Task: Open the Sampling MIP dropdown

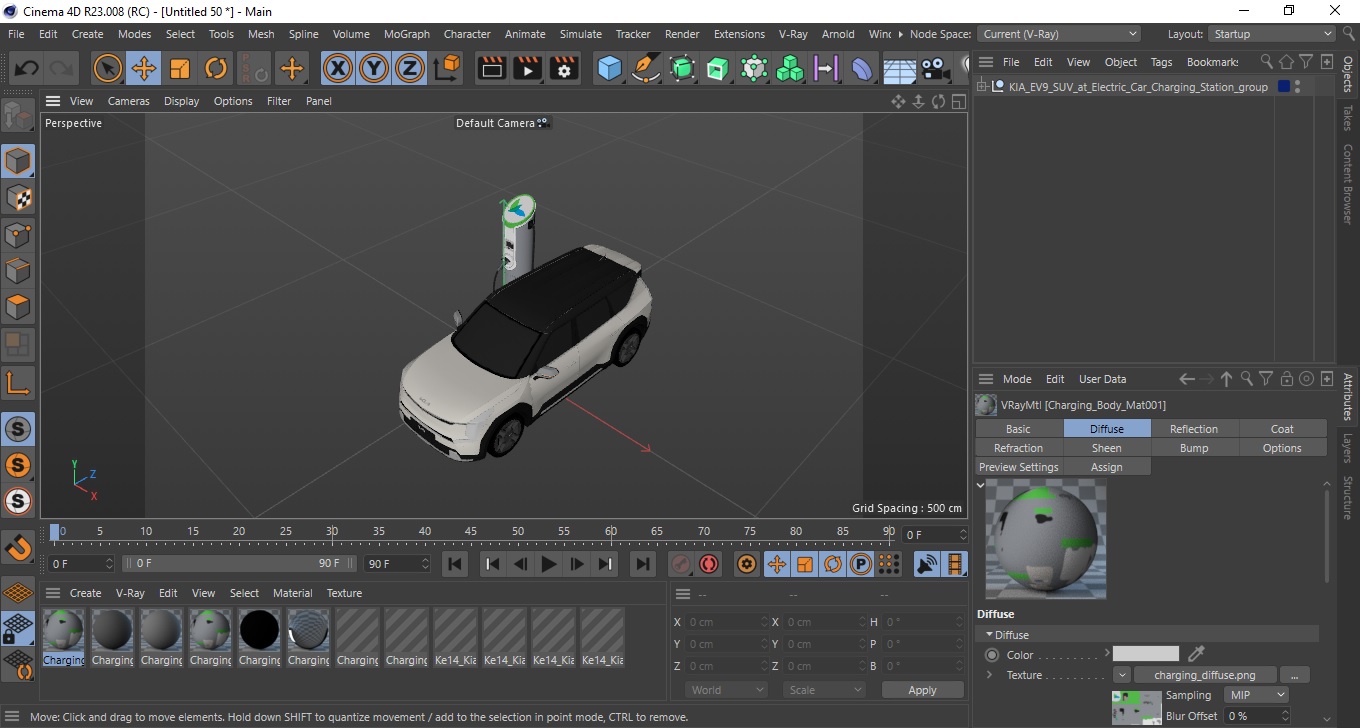Action: tap(1258, 695)
